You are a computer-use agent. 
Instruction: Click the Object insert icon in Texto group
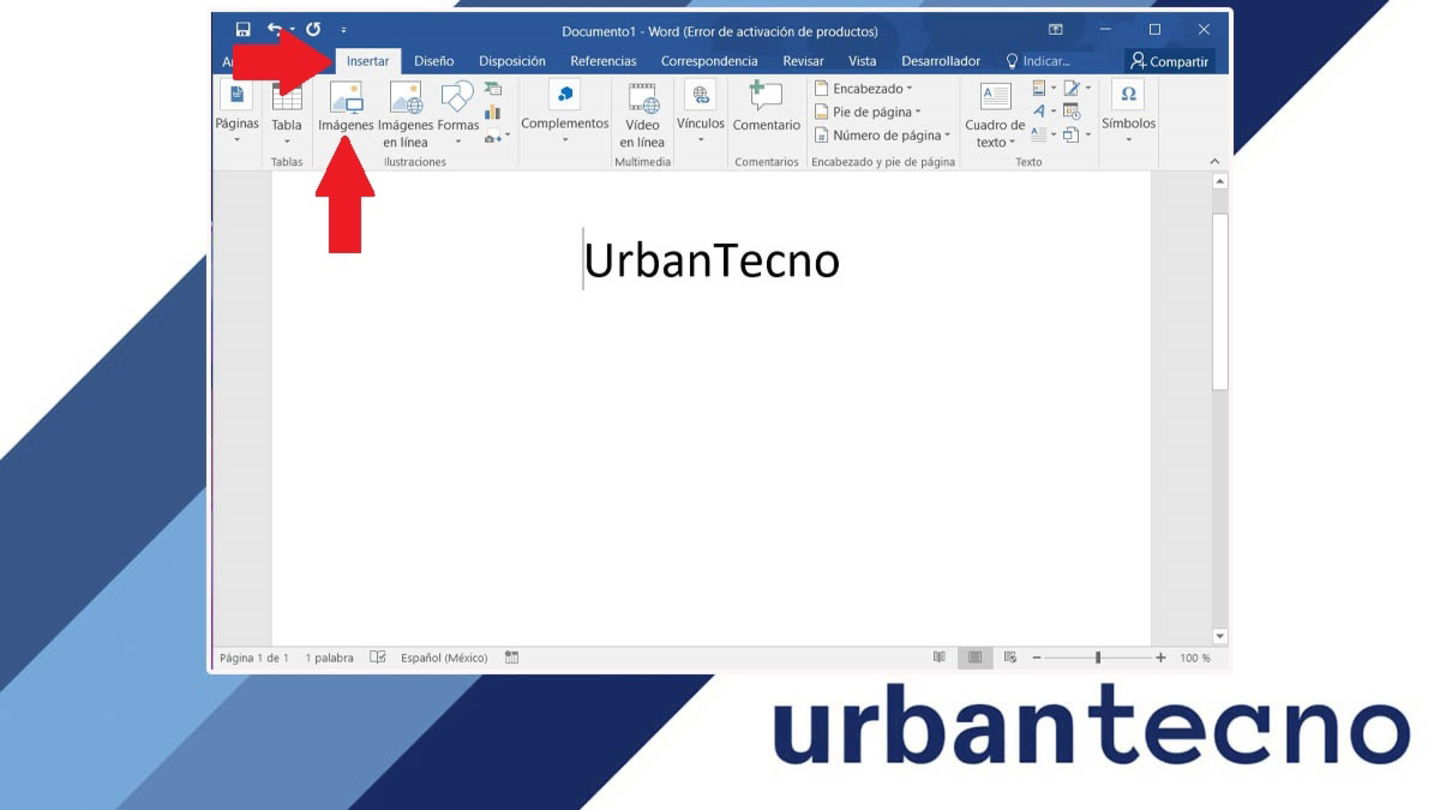[1077, 134]
